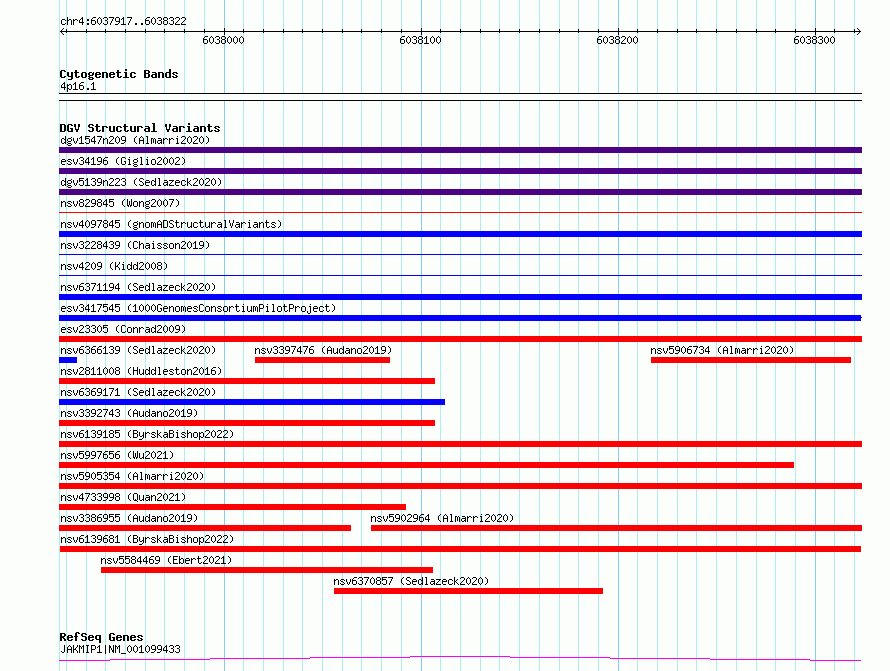Select the RefSeq Genes track title

click(x=101, y=637)
